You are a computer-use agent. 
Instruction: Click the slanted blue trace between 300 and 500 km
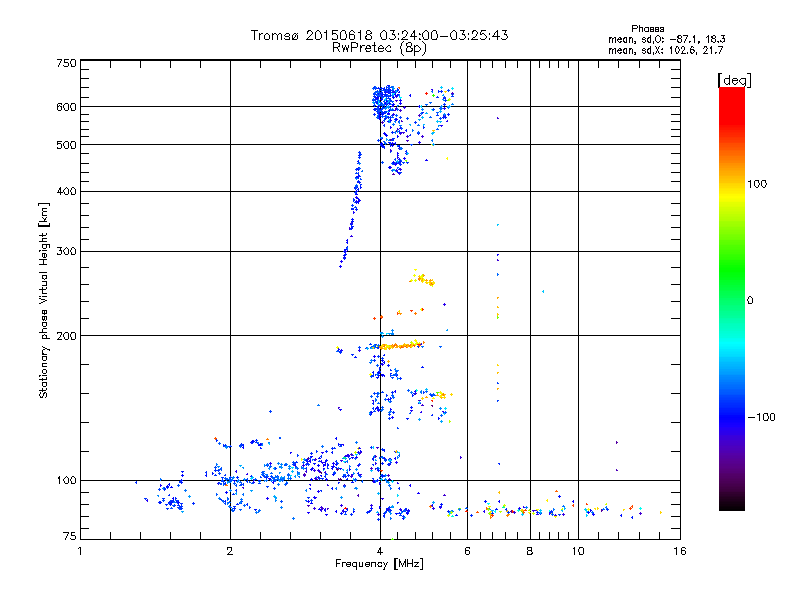click(x=352, y=207)
